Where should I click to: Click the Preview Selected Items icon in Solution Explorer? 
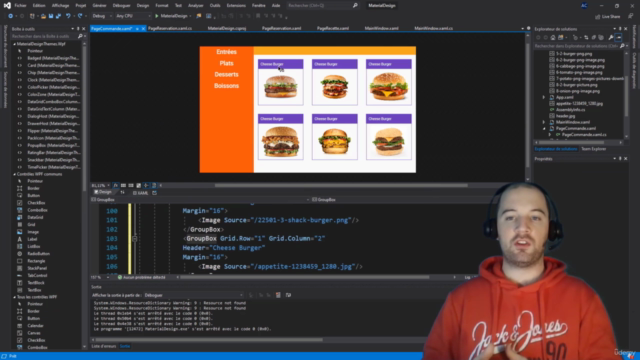[x=618, y=38]
